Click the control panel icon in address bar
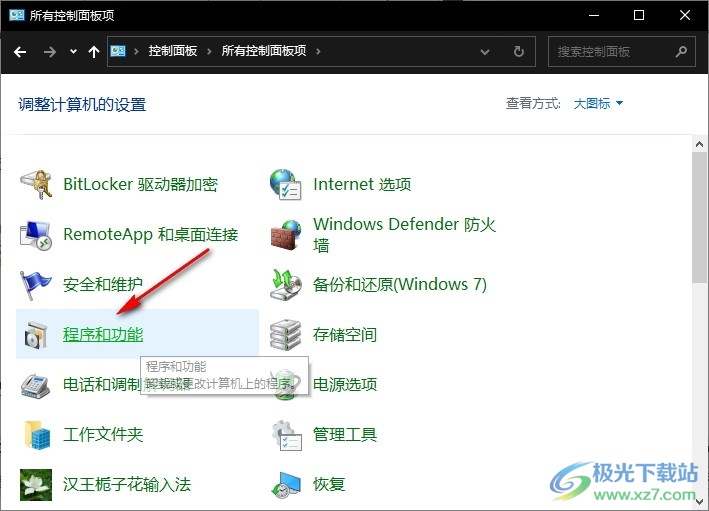The image size is (709, 511). coord(118,51)
